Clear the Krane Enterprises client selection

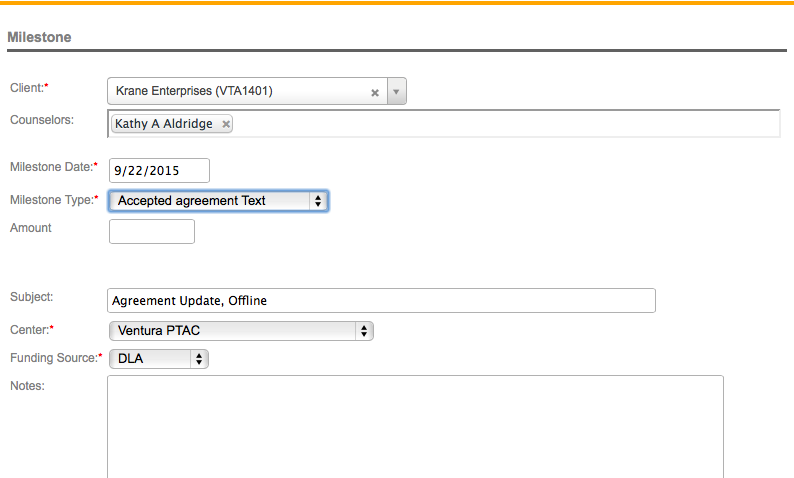pos(375,92)
